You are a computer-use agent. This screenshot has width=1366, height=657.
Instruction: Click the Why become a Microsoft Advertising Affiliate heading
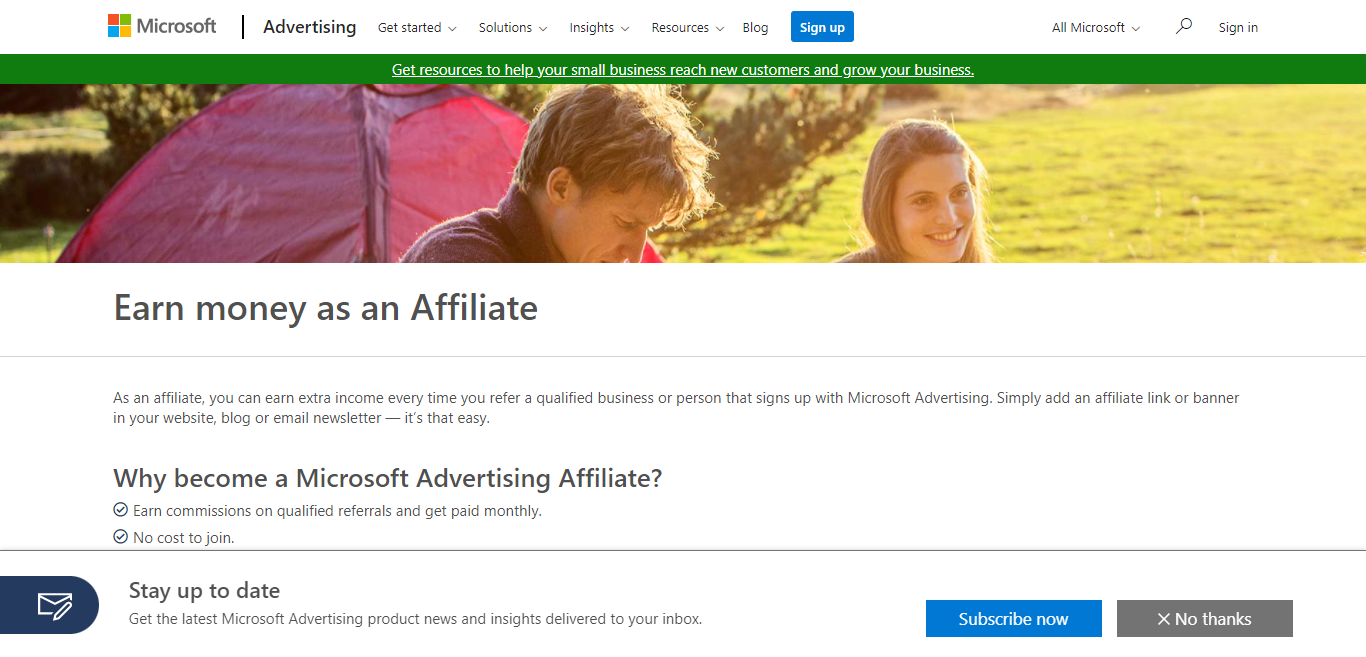pyautogui.click(x=387, y=478)
